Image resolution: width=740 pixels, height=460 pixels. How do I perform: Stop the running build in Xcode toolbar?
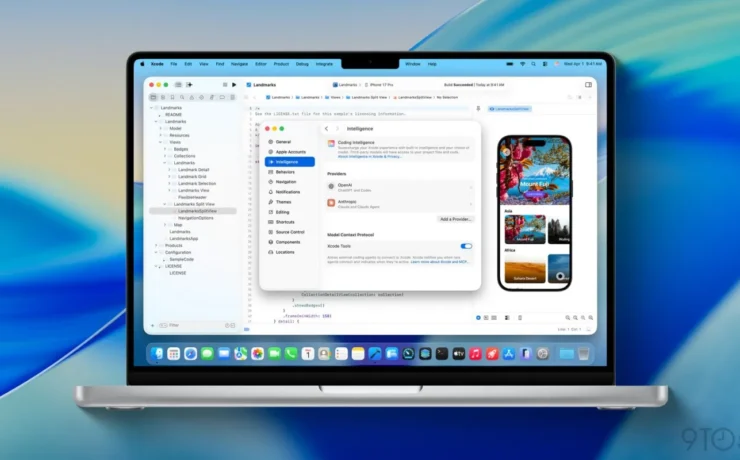pyautogui.click(x=225, y=85)
